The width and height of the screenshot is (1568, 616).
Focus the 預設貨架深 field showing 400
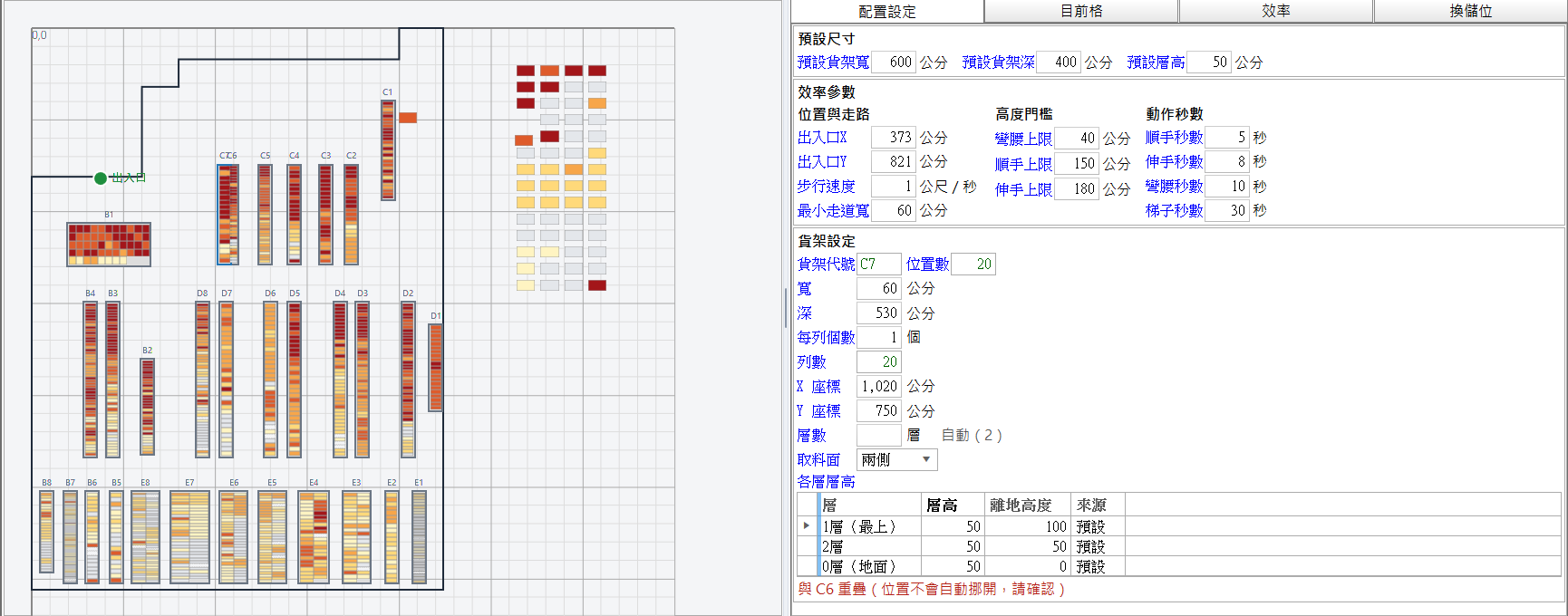coord(1058,62)
